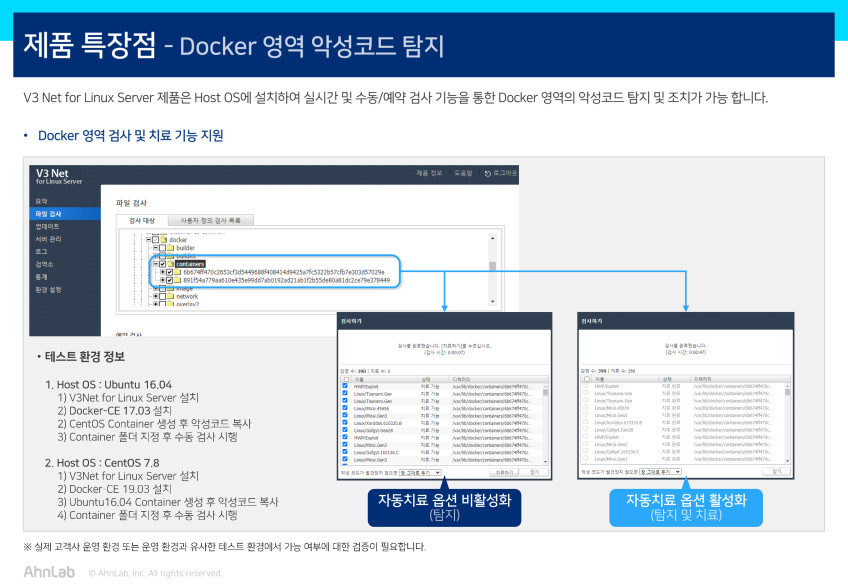Select the network tree label
848x587 pixels.
[x=187, y=296]
